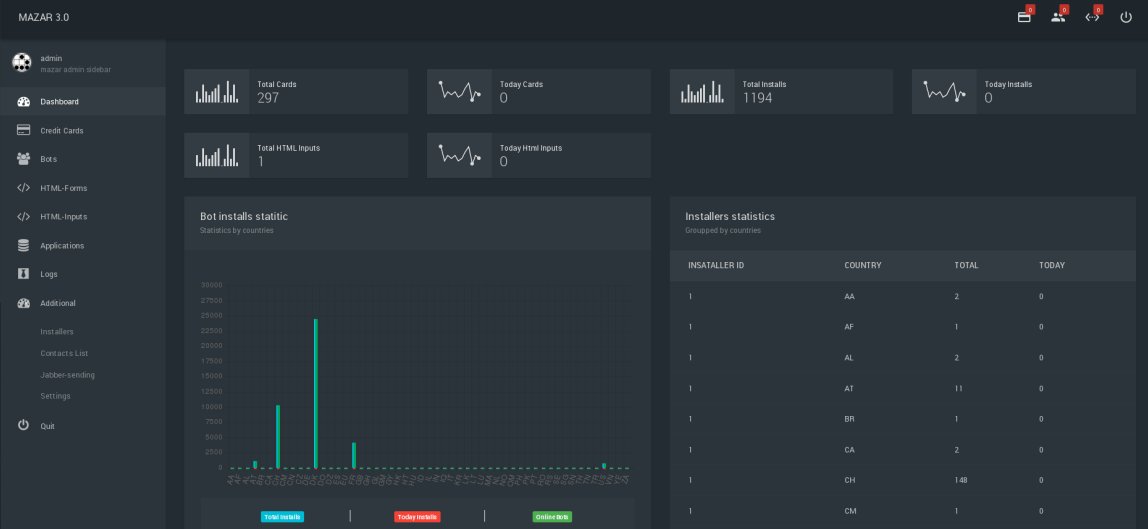This screenshot has height=529, width=1148.
Task: Click the line graph icon beside Today Cards
Action: 459,92
